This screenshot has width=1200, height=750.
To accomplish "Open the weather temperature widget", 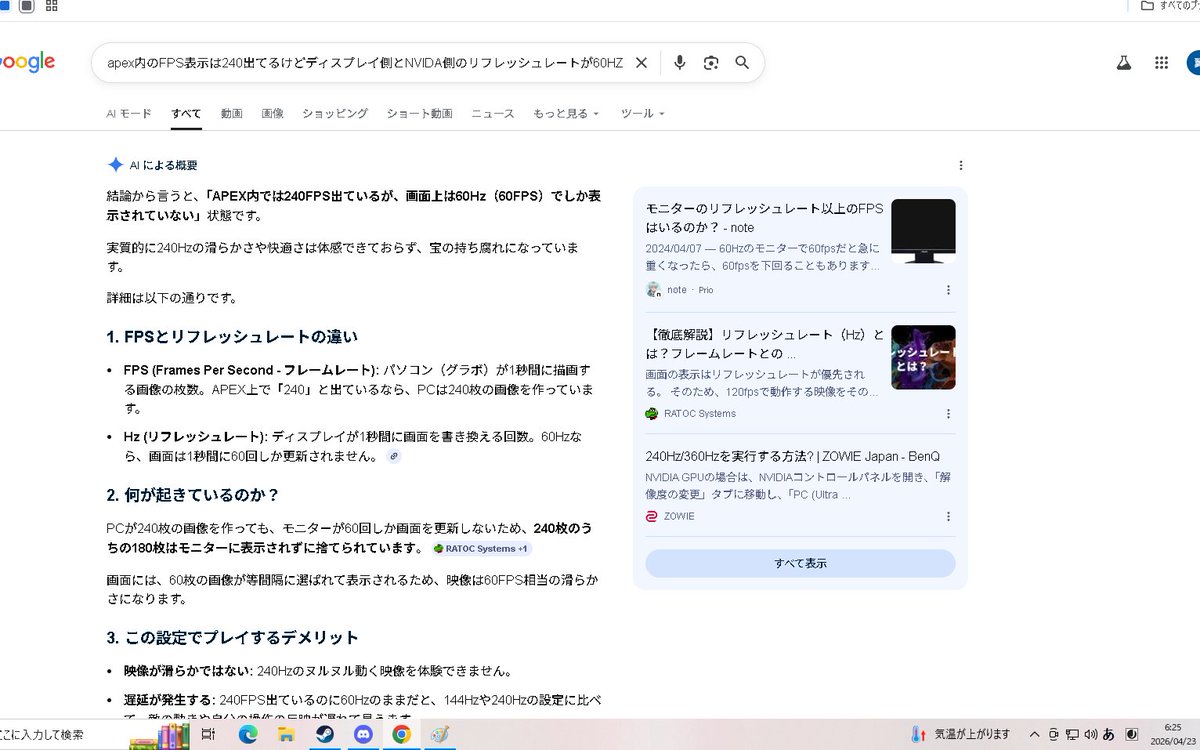I will (x=960, y=734).
